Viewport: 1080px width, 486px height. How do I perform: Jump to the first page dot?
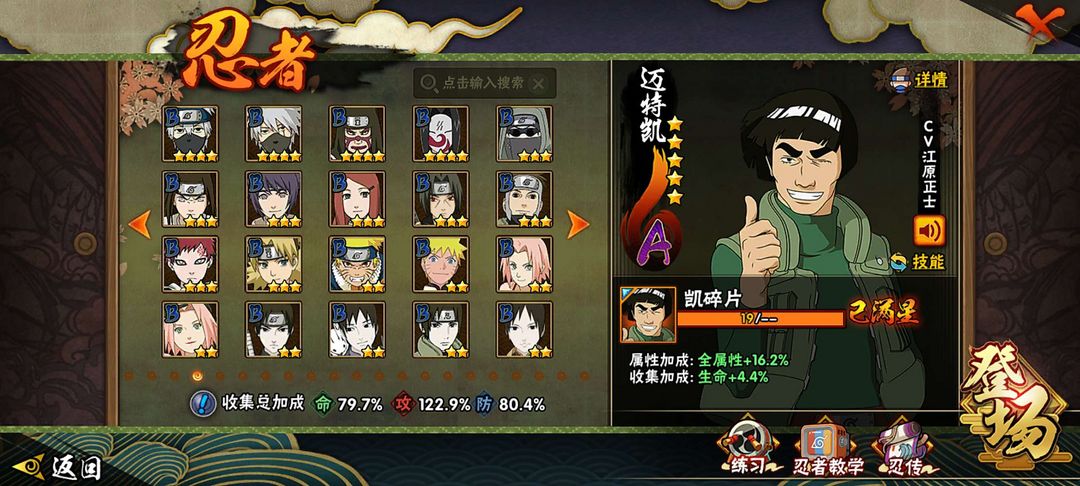tap(129, 376)
